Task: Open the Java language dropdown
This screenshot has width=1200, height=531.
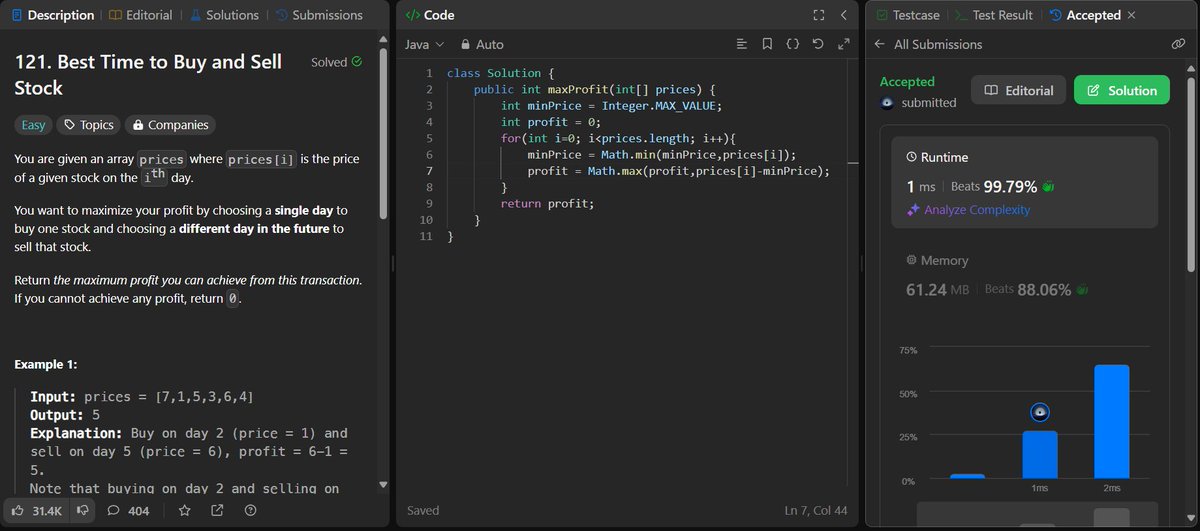Action: click(x=423, y=44)
